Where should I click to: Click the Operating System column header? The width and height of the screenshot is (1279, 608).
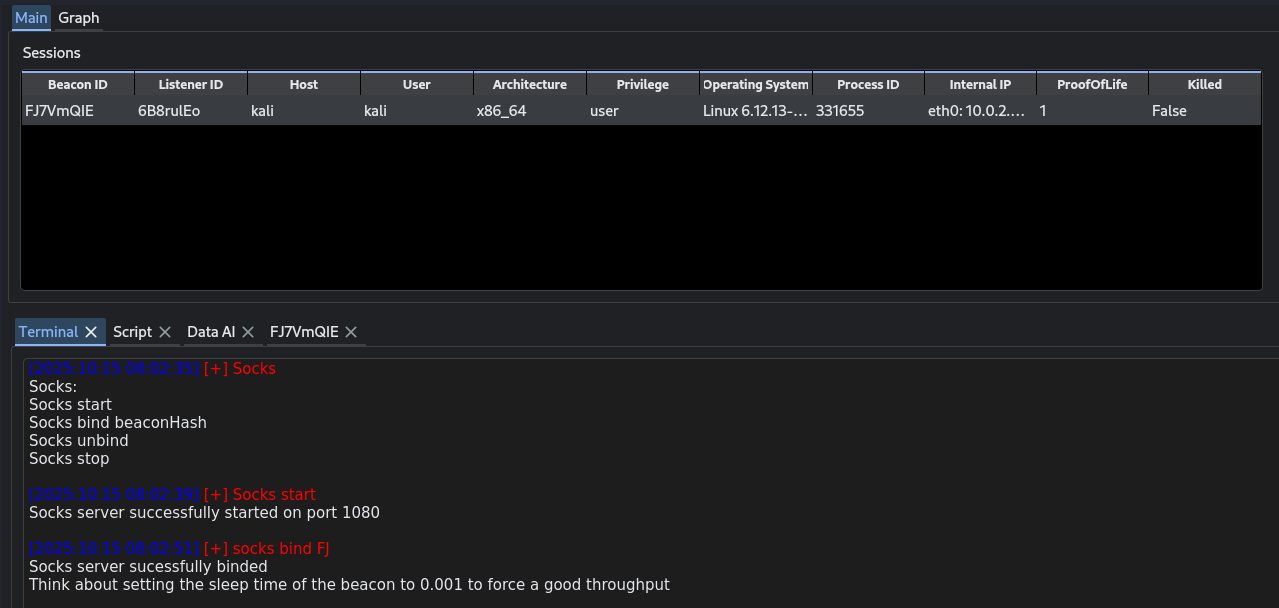756,85
